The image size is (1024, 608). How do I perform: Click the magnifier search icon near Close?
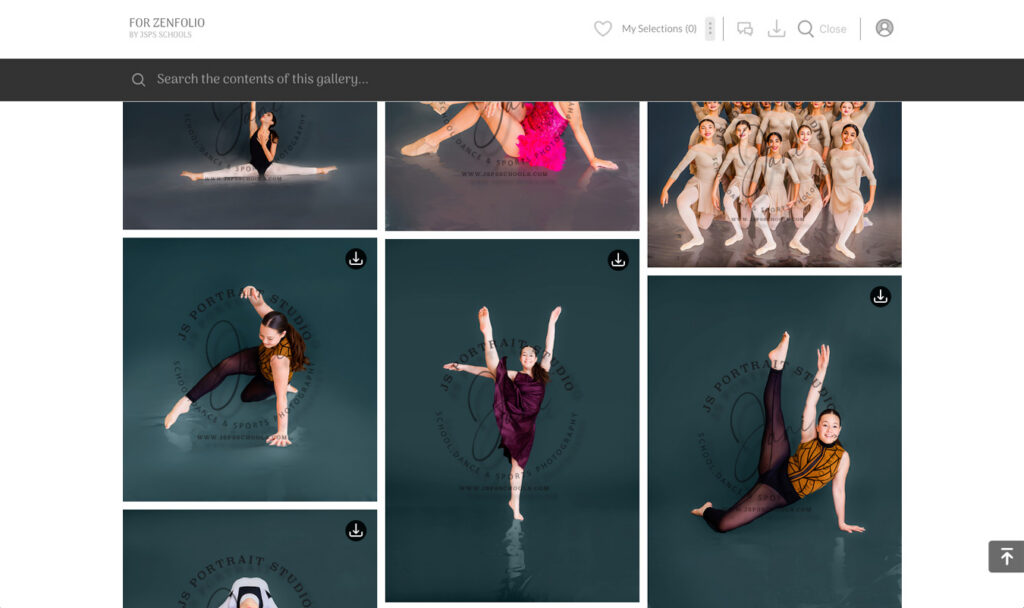pyautogui.click(x=806, y=28)
